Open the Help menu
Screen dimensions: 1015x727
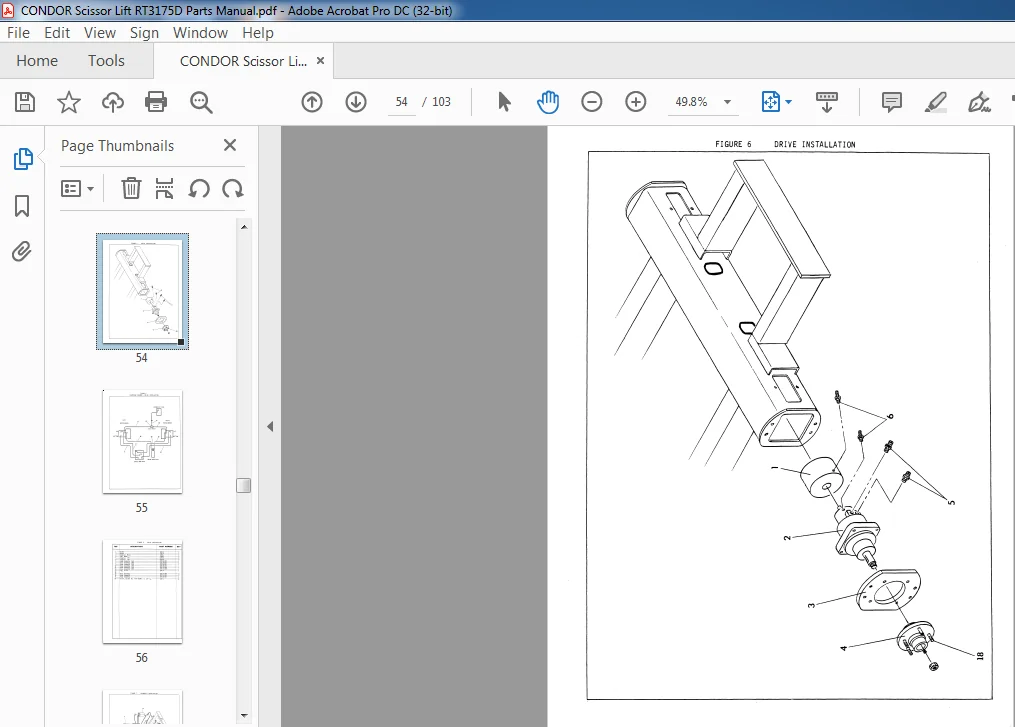[x=258, y=32]
